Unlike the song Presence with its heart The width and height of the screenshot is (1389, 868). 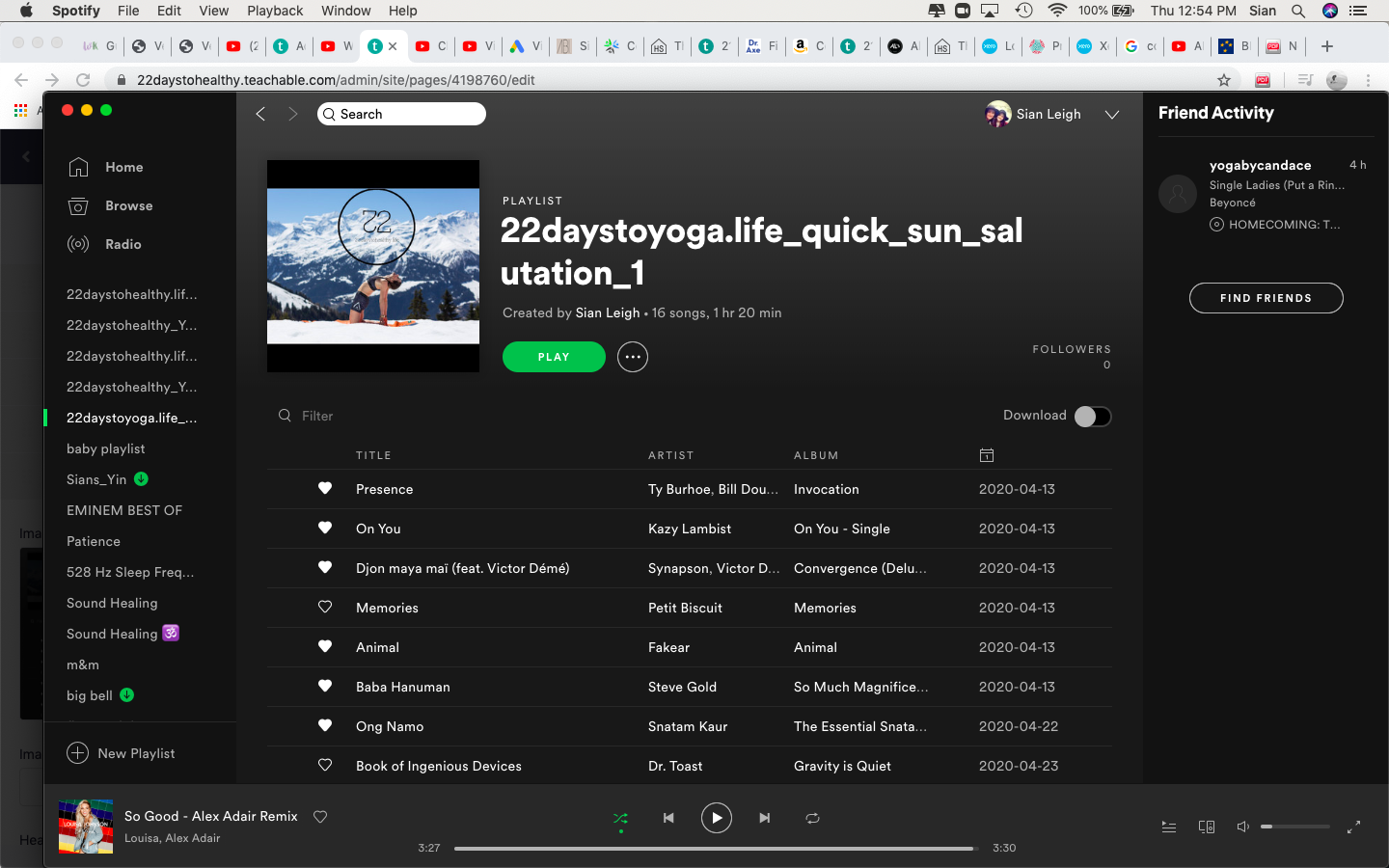pos(325,489)
